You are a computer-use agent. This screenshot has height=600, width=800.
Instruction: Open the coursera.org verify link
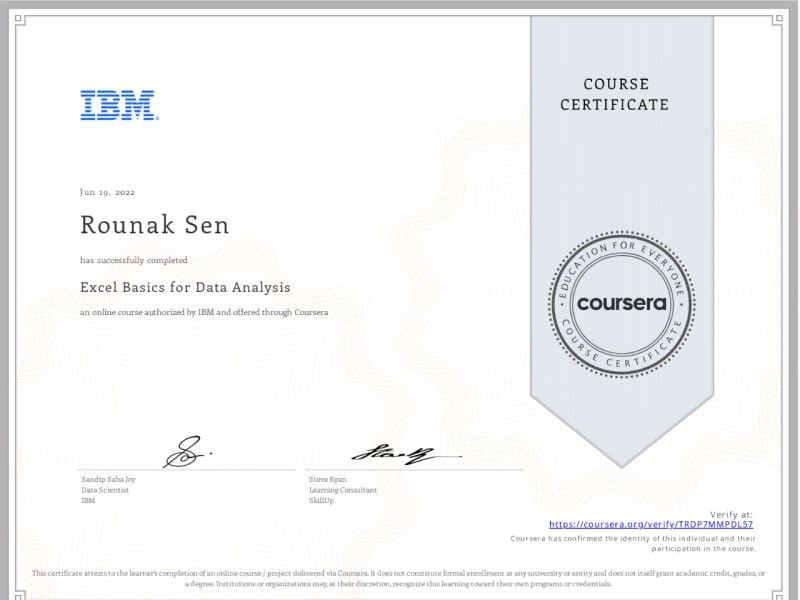651,524
